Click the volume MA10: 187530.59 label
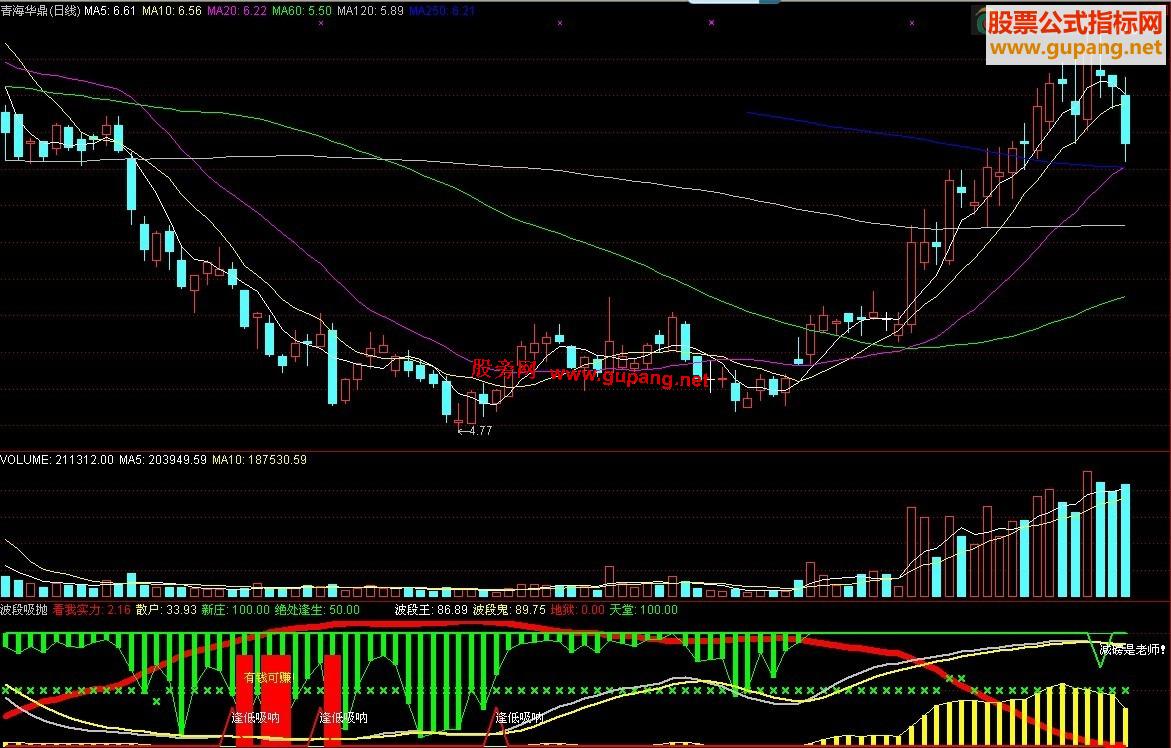This screenshot has height=748, width=1171. click(259, 460)
